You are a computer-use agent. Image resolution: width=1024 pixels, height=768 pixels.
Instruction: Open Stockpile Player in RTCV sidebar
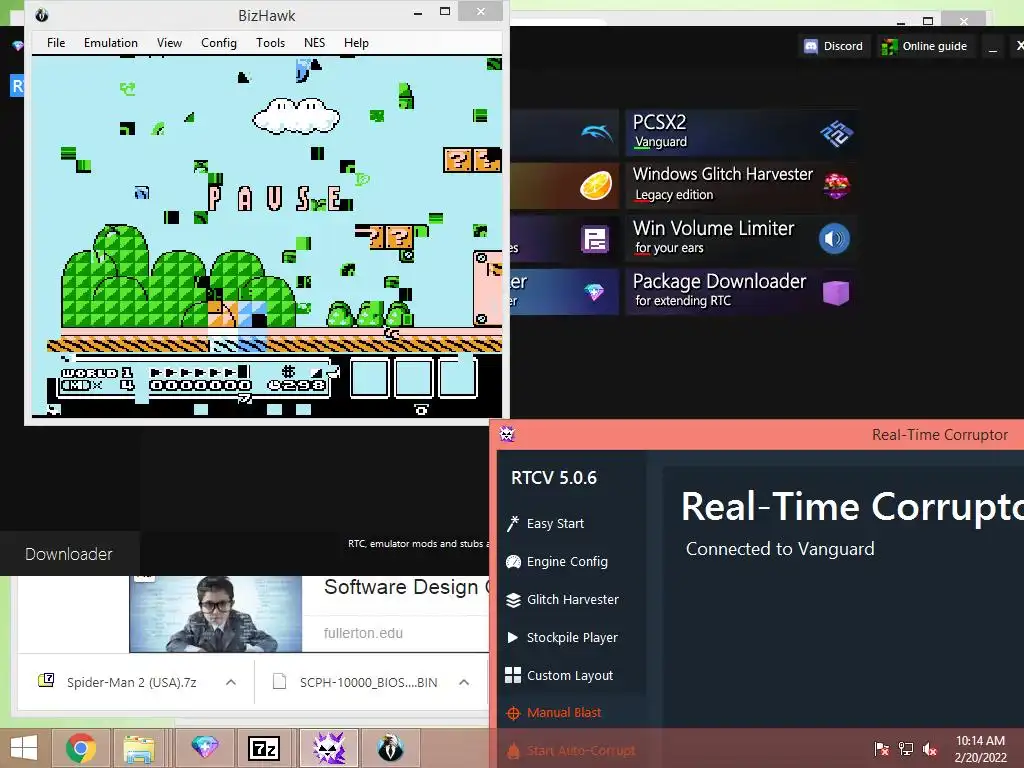coord(572,637)
